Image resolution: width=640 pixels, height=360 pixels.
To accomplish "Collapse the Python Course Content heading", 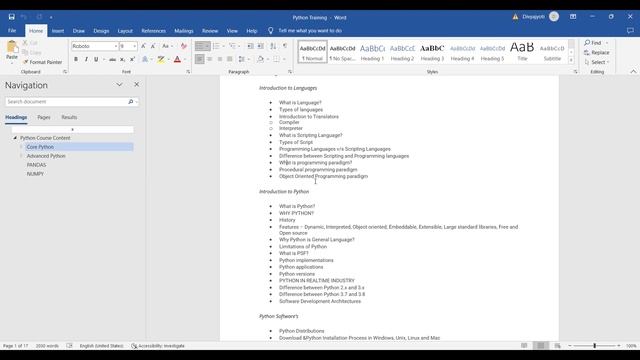I will 15,138.
